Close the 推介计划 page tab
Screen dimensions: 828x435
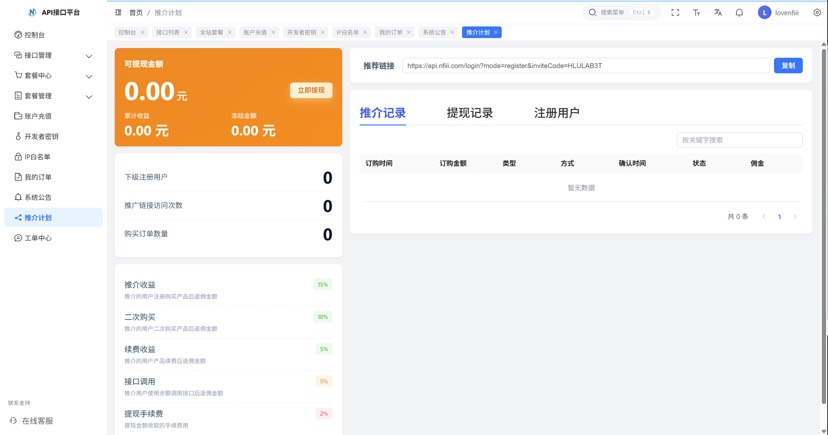[x=496, y=33]
